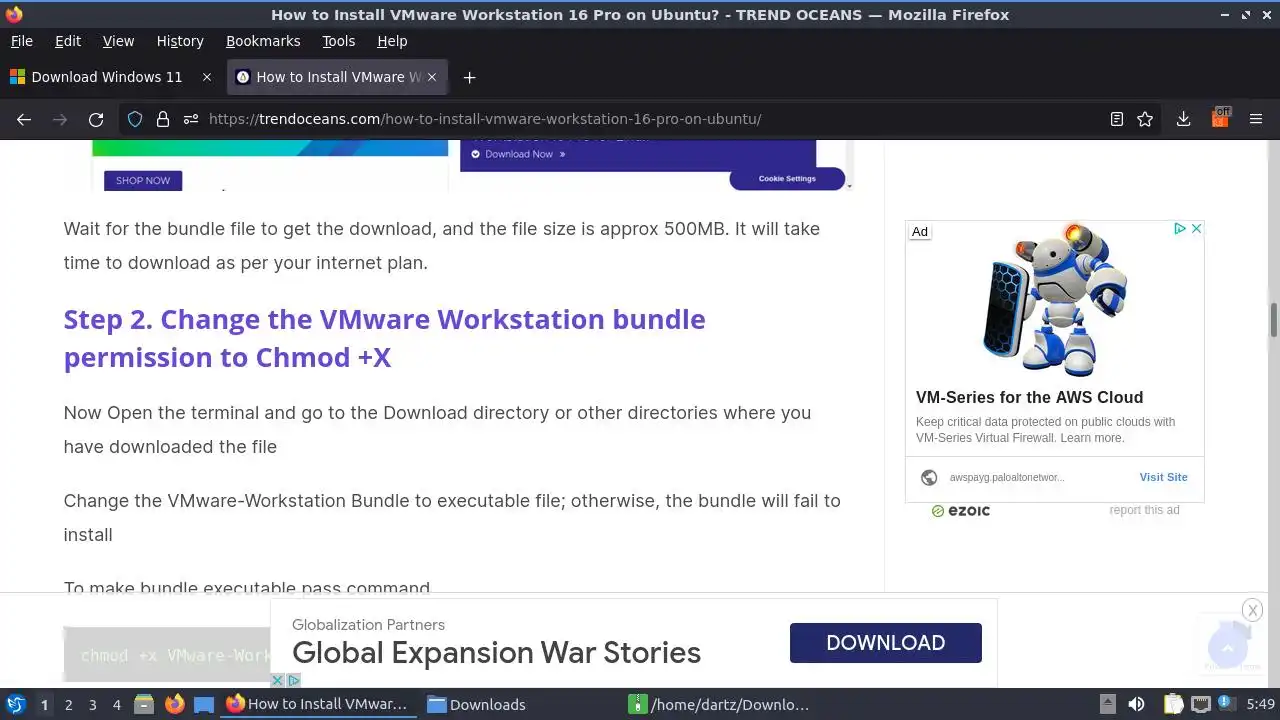Launch file manager from taskbar quick launch
Viewport: 1280px width, 720px height.
(x=144, y=704)
